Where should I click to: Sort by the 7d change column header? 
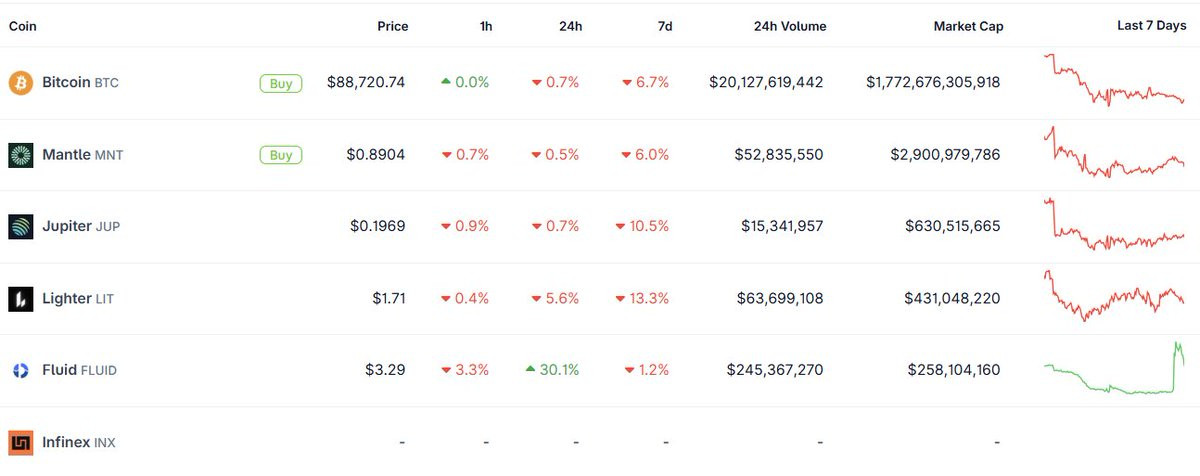[x=664, y=27]
